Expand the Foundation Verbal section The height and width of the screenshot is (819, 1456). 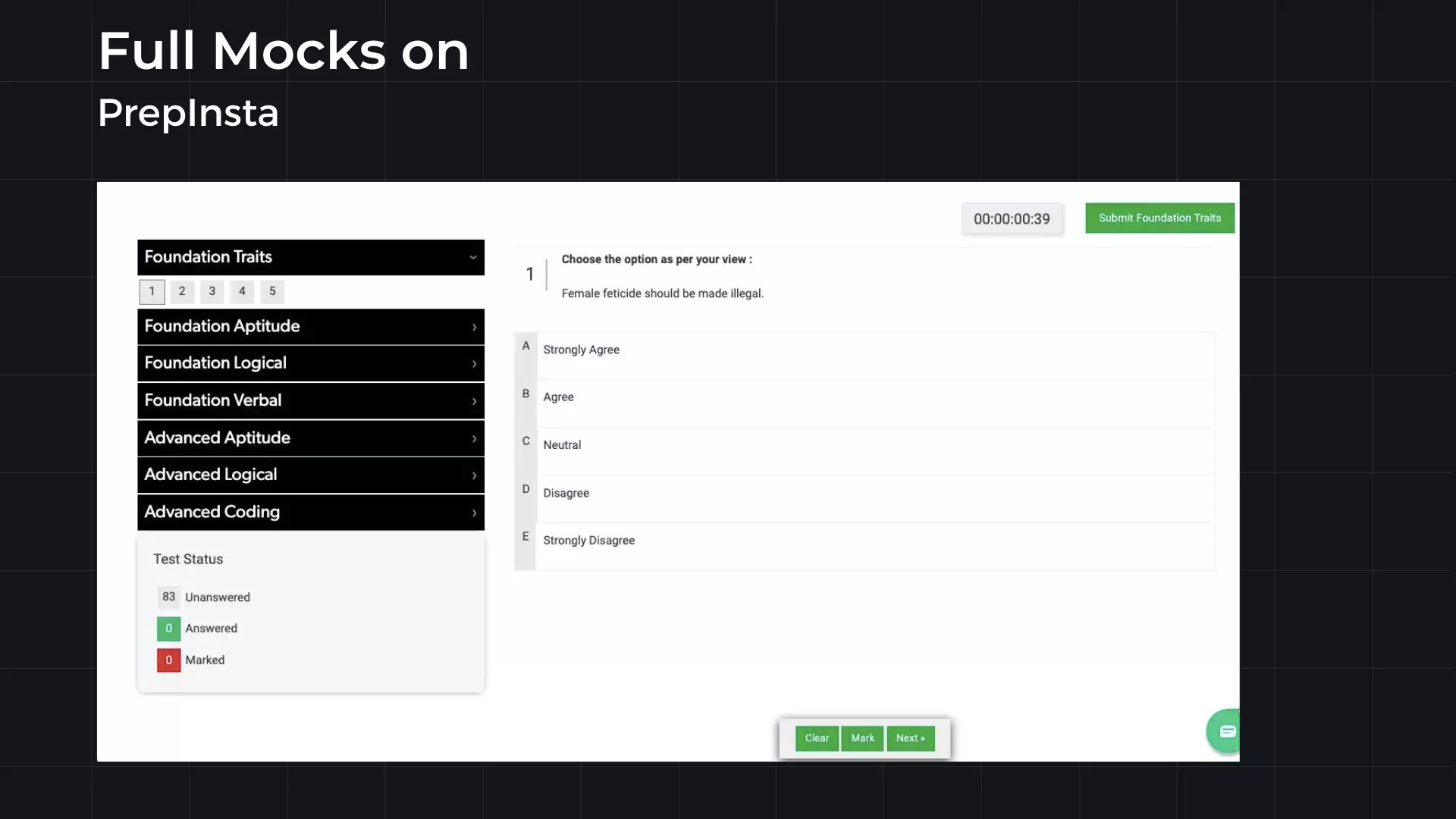click(310, 400)
